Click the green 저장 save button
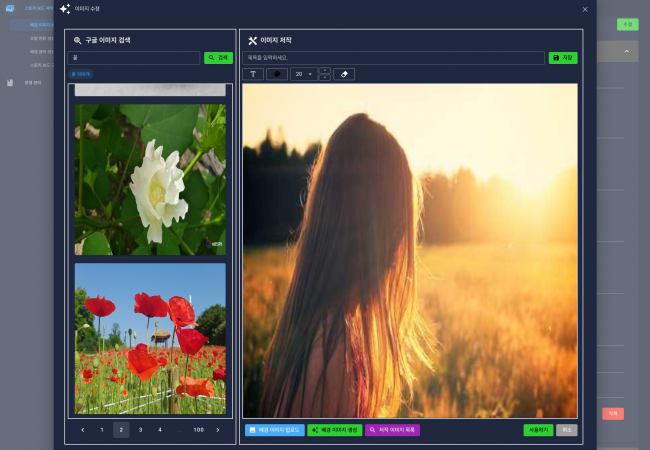 click(563, 58)
